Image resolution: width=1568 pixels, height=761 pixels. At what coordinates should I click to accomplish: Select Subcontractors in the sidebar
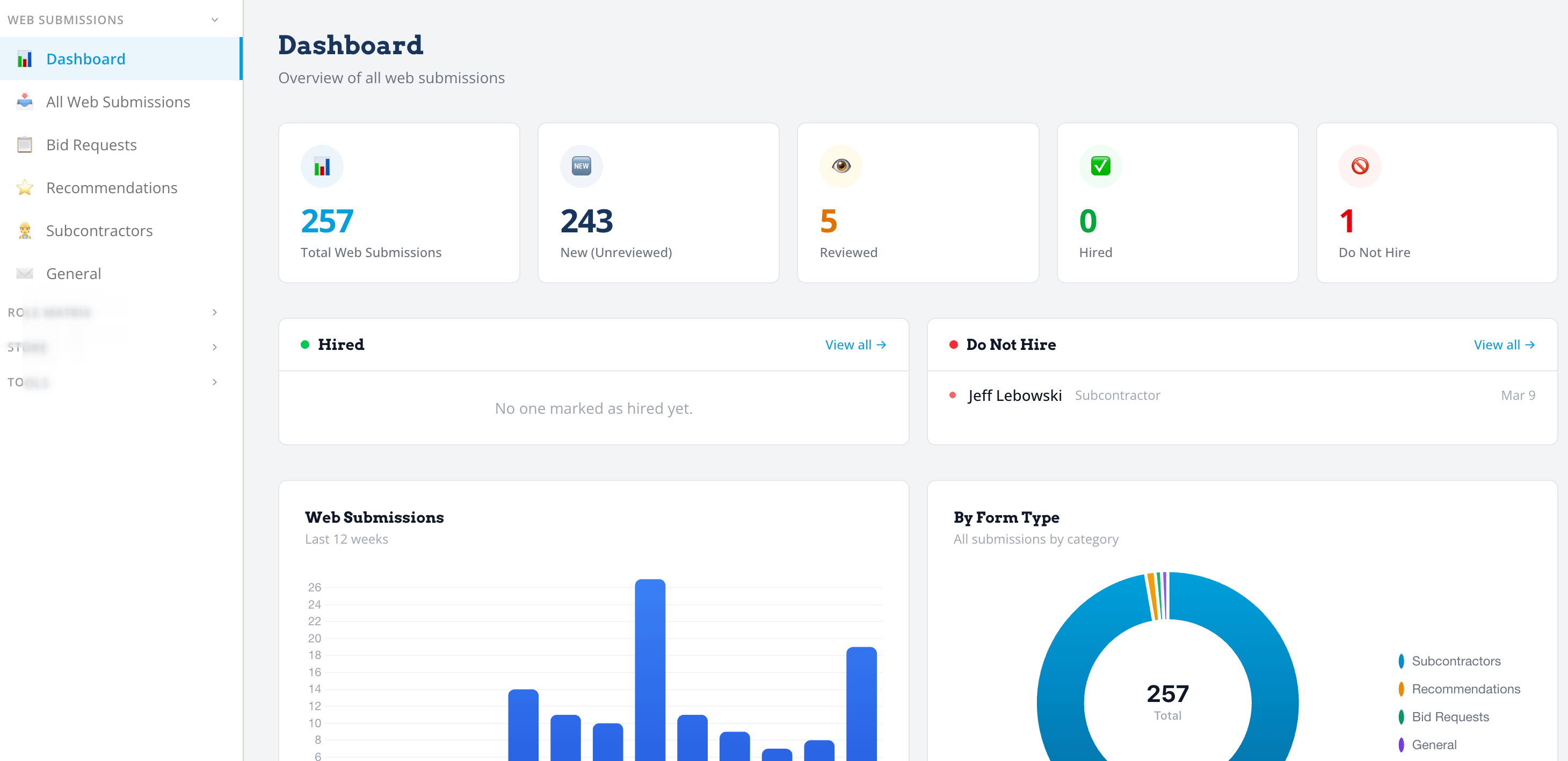(121, 231)
